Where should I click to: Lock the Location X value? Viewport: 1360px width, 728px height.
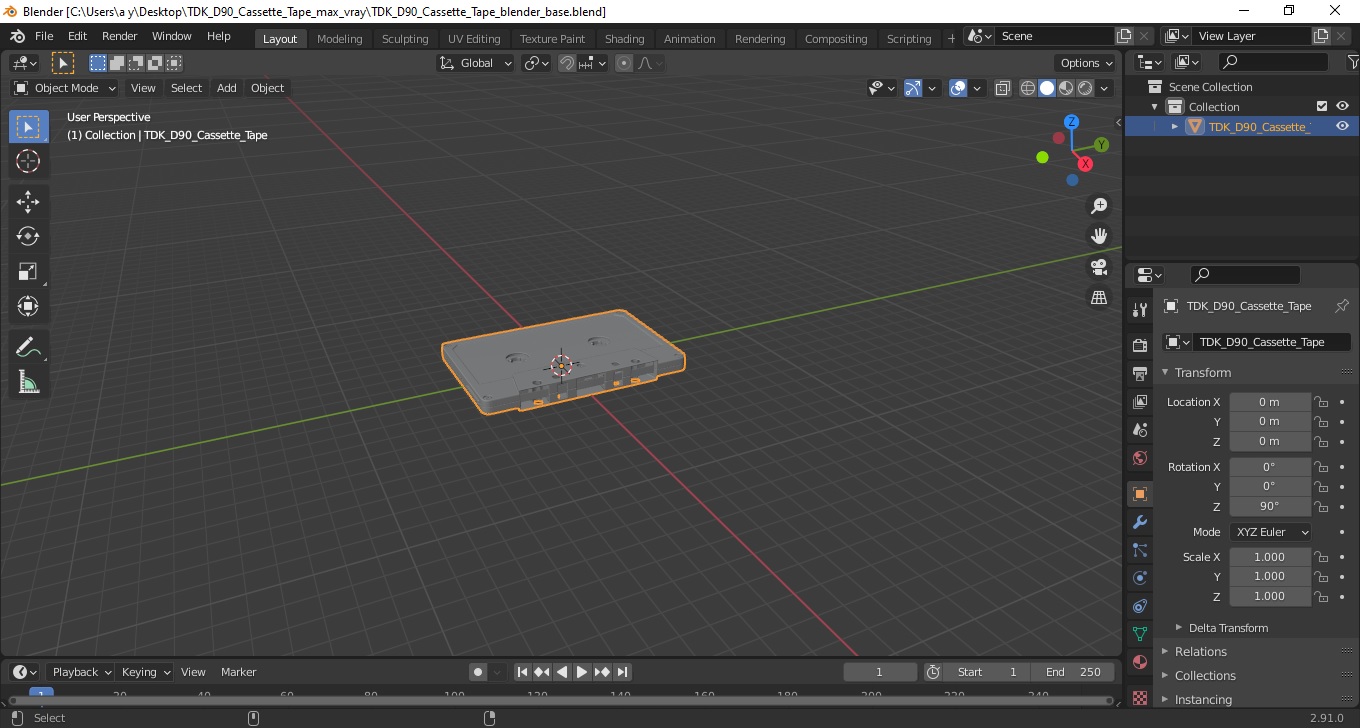[x=1321, y=402]
